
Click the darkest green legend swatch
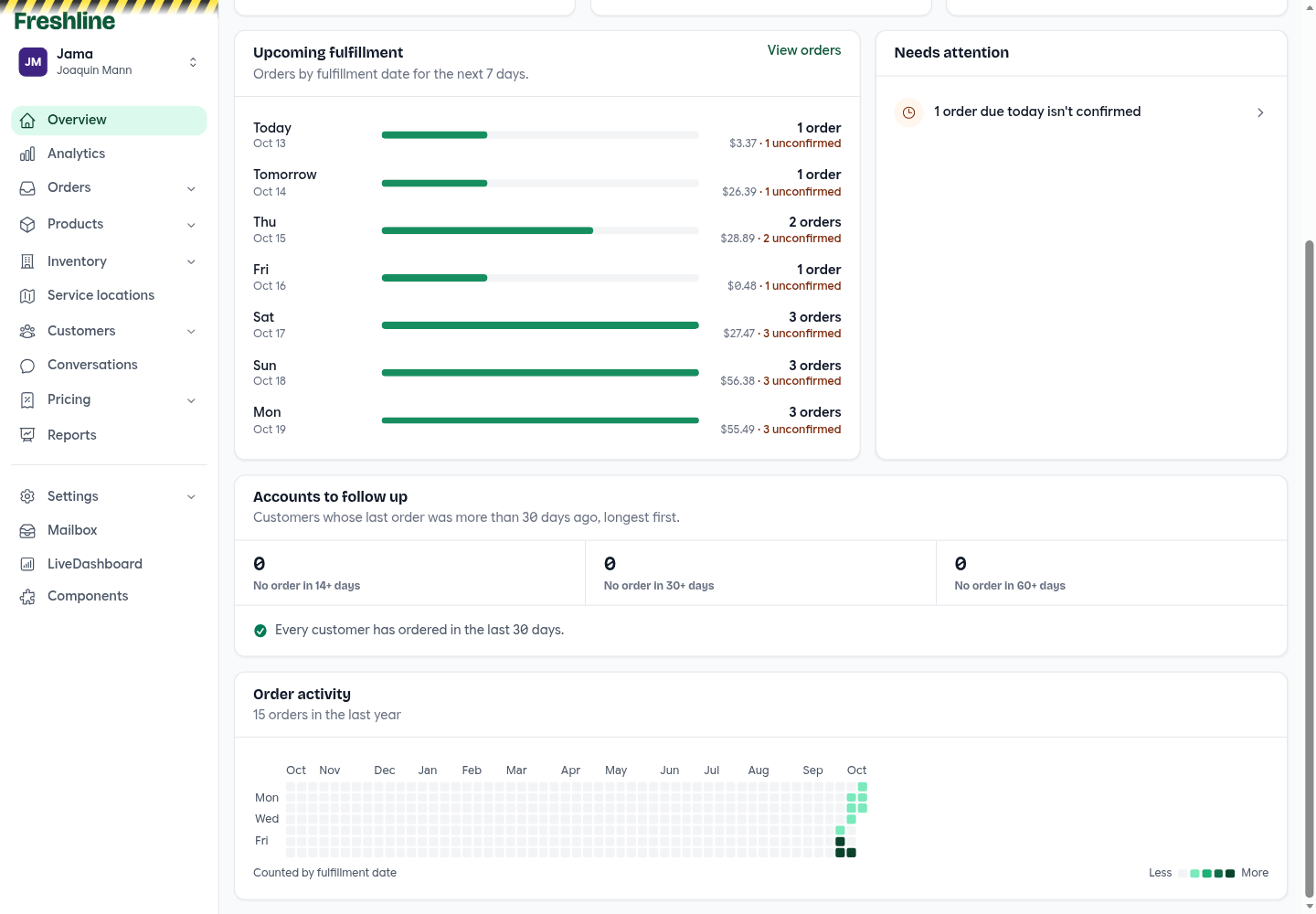(1230, 873)
